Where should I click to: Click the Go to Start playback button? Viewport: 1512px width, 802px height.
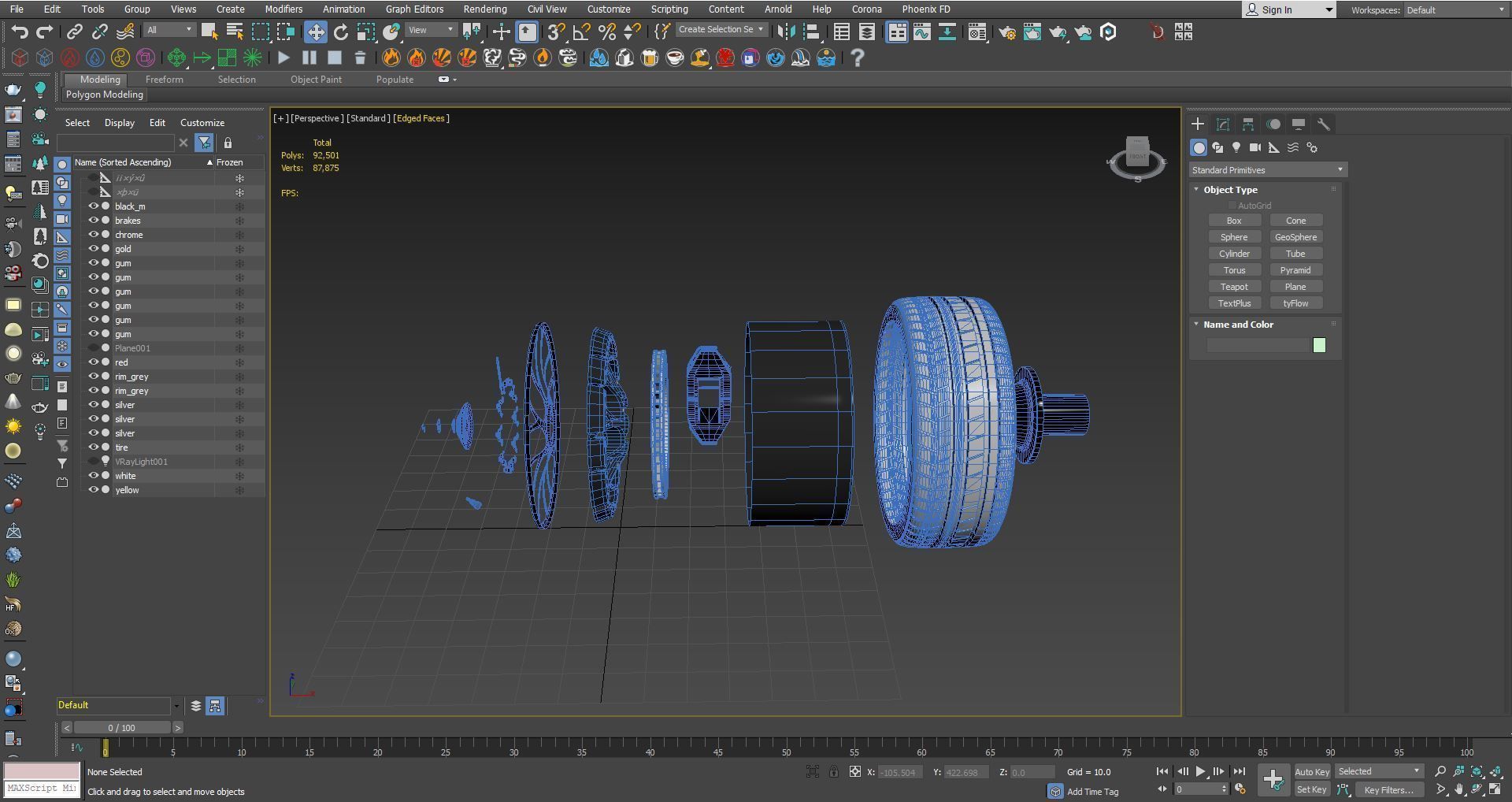pyautogui.click(x=1162, y=771)
